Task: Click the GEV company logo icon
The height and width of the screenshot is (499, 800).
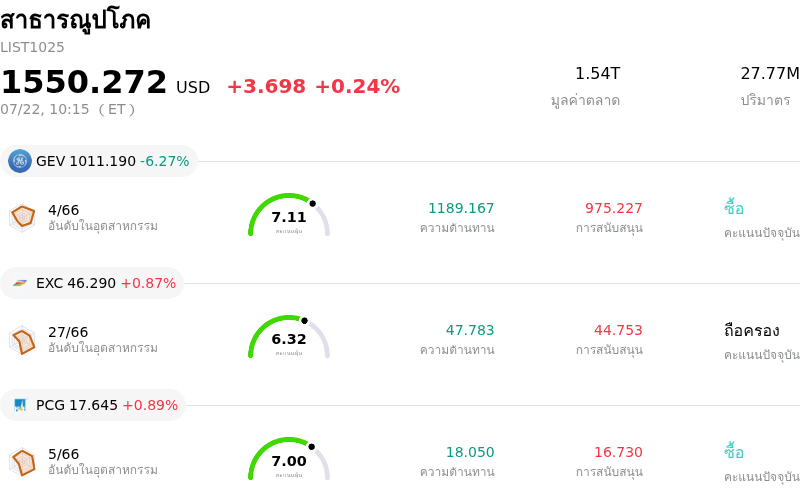Action: [x=20, y=161]
